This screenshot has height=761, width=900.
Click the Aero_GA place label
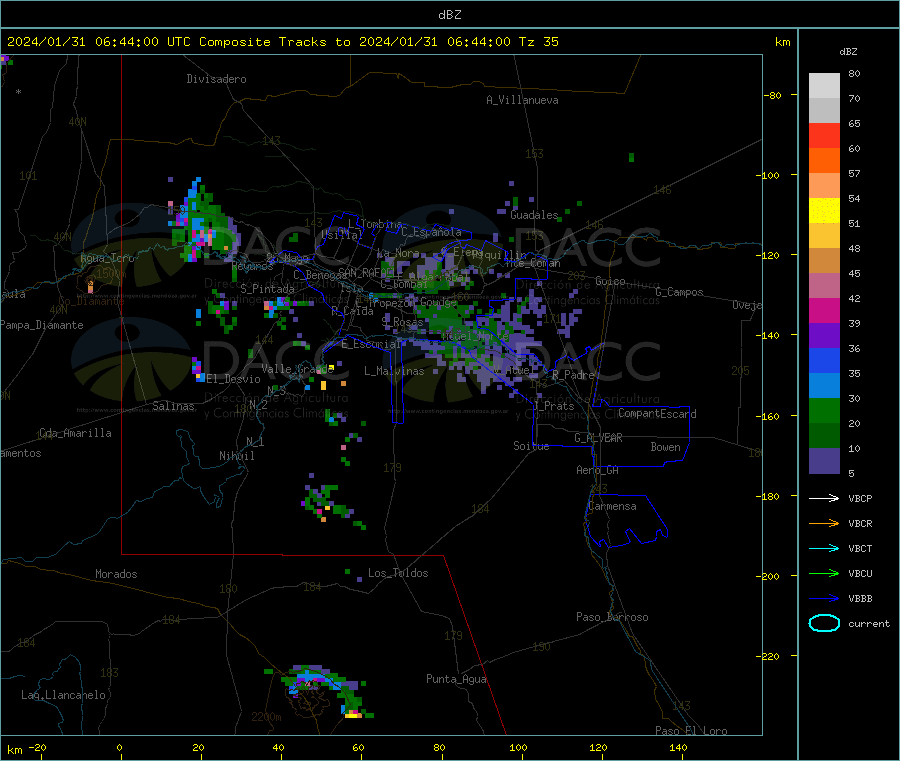point(597,470)
